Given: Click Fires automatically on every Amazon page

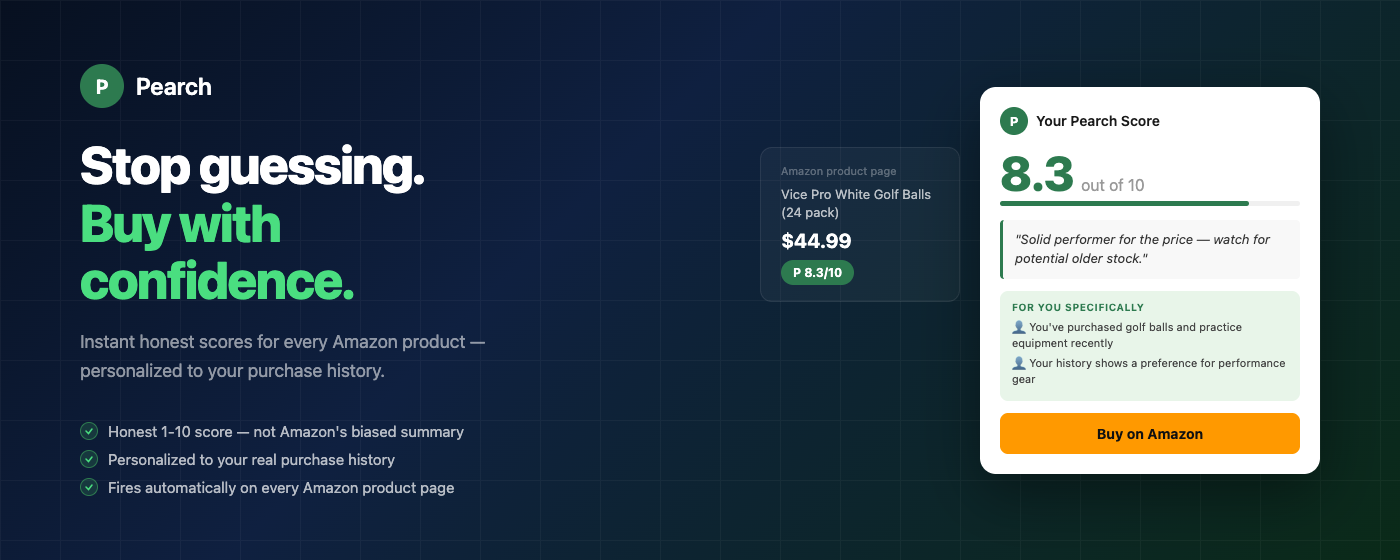Looking at the screenshot, I should (x=281, y=488).
